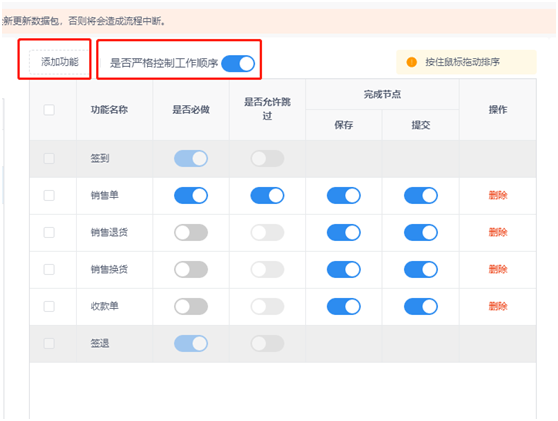Remove the 销售换货 function

point(498,269)
